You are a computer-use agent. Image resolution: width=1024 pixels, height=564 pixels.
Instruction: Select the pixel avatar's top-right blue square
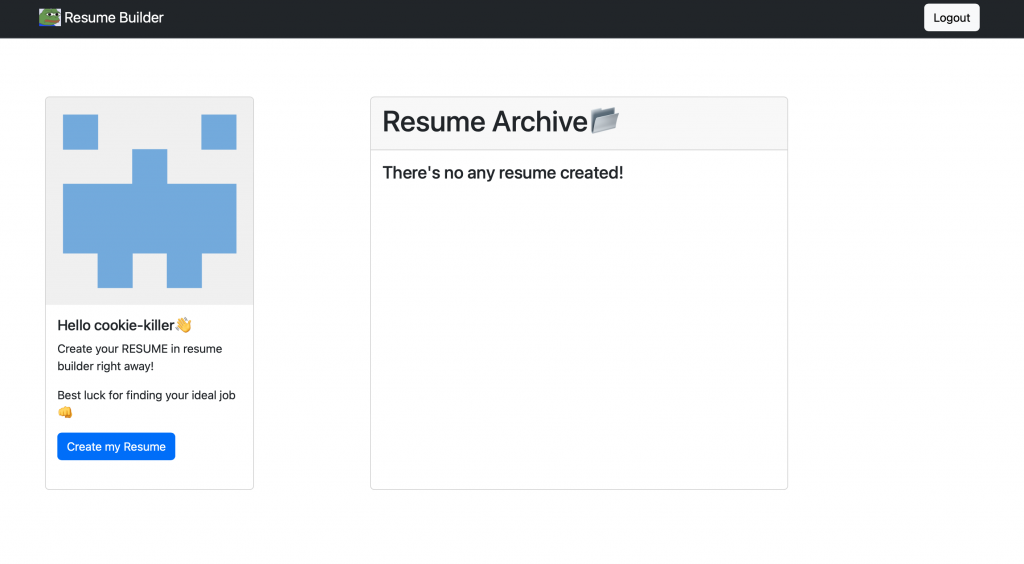(x=219, y=132)
